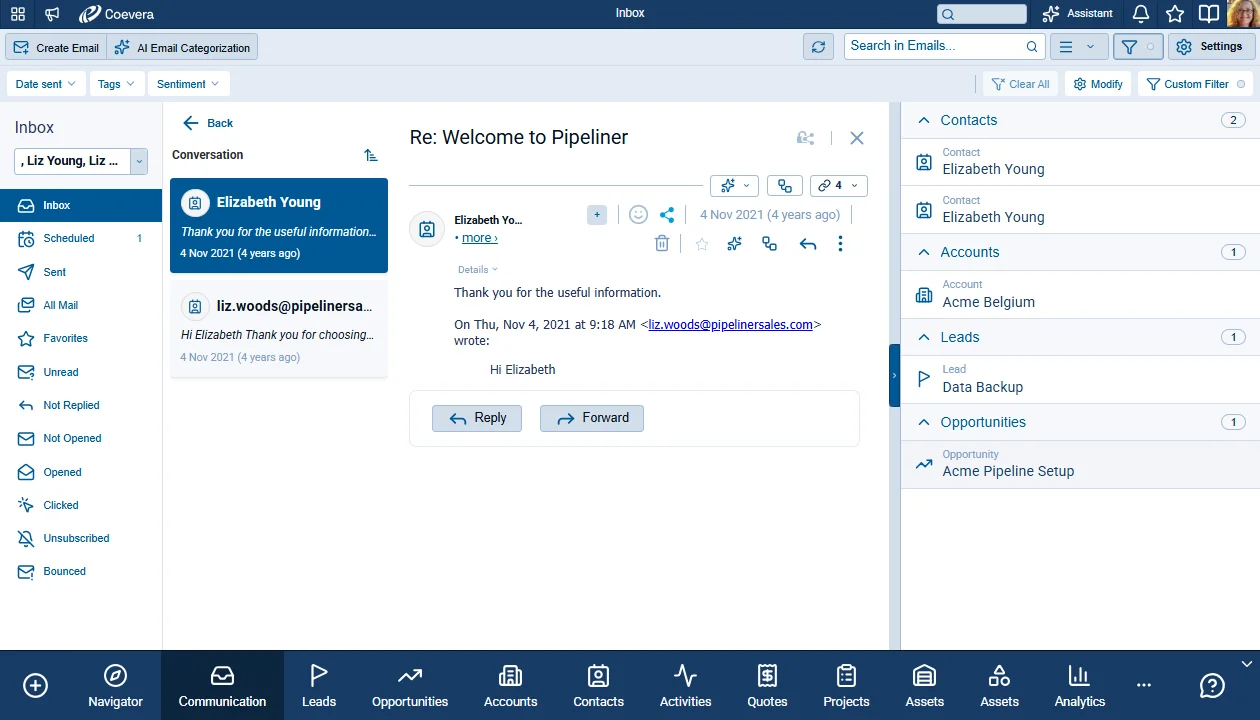Click the more link under sender

click(479, 238)
